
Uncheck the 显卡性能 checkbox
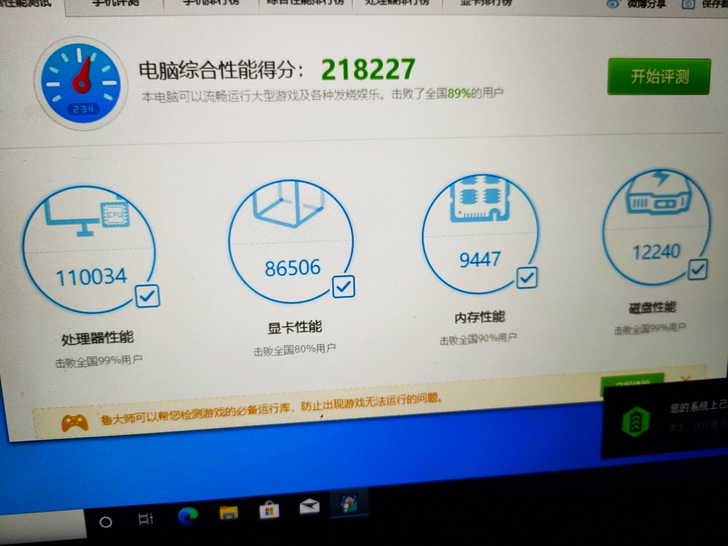(x=344, y=286)
